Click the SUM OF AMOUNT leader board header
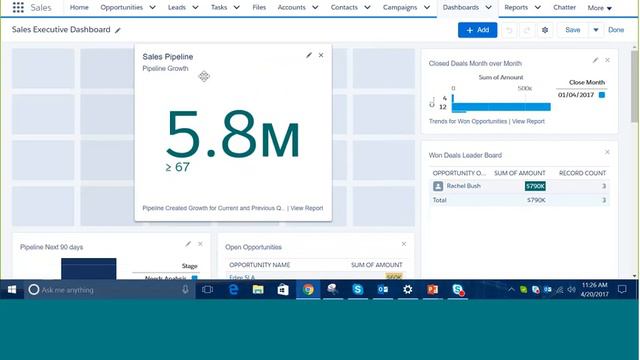 click(520, 173)
